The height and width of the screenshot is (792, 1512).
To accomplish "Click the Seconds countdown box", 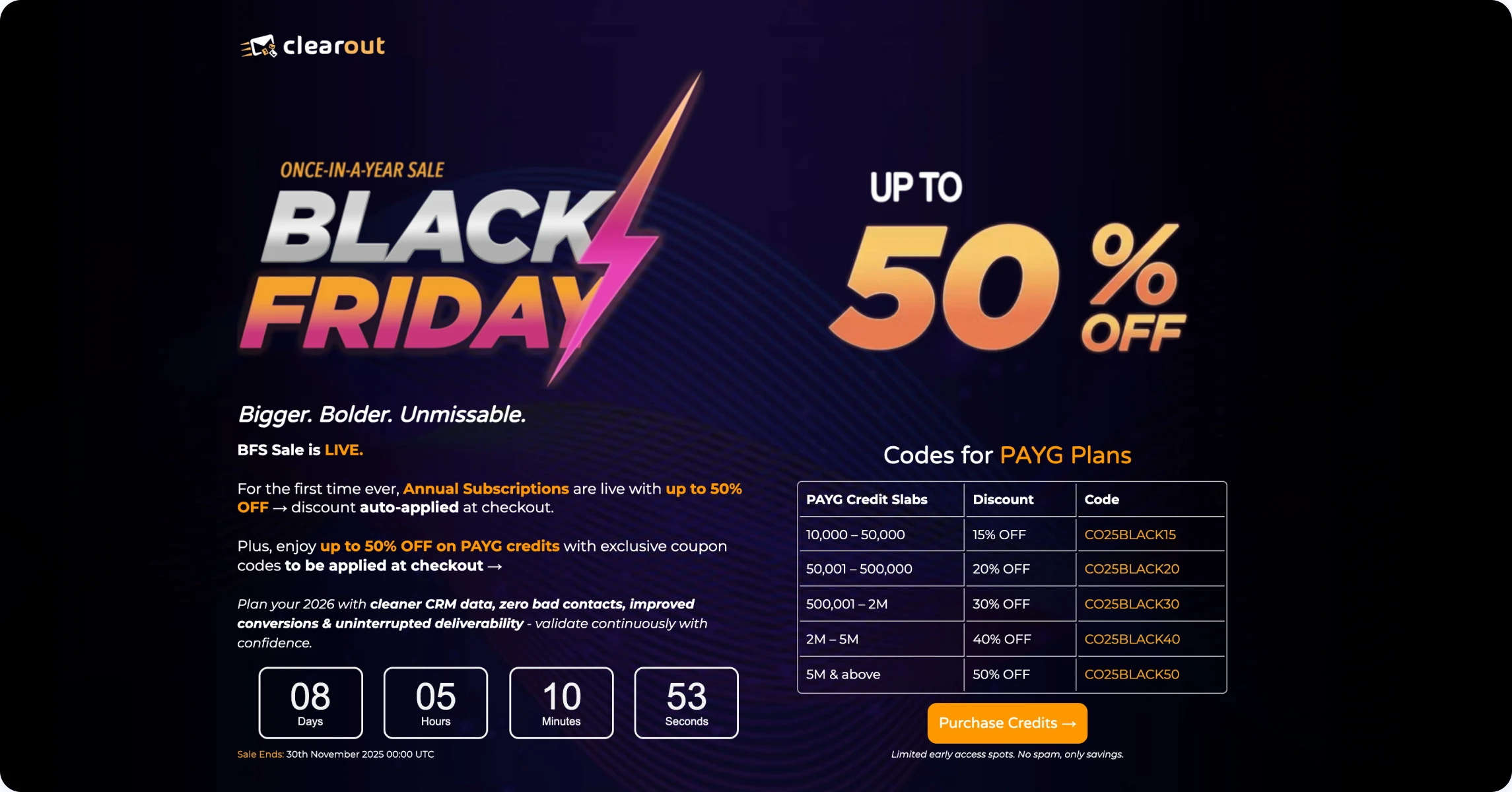I will pos(686,702).
